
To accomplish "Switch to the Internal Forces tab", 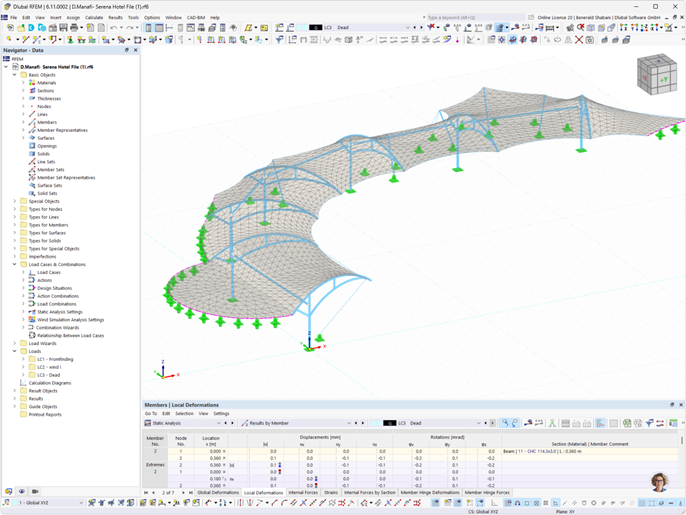I will click(x=303, y=493).
